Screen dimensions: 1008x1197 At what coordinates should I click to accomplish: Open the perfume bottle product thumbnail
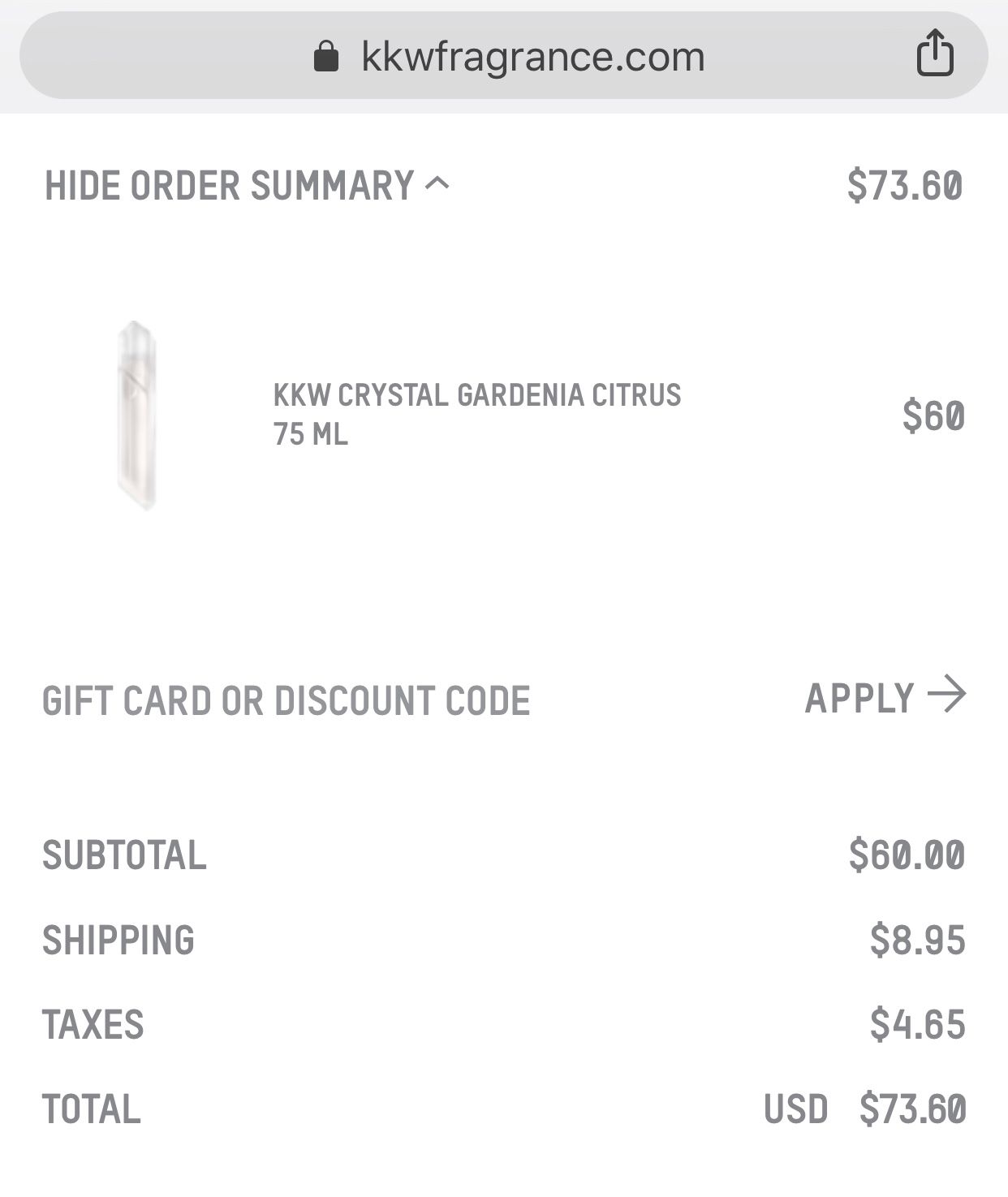point(137,415)
